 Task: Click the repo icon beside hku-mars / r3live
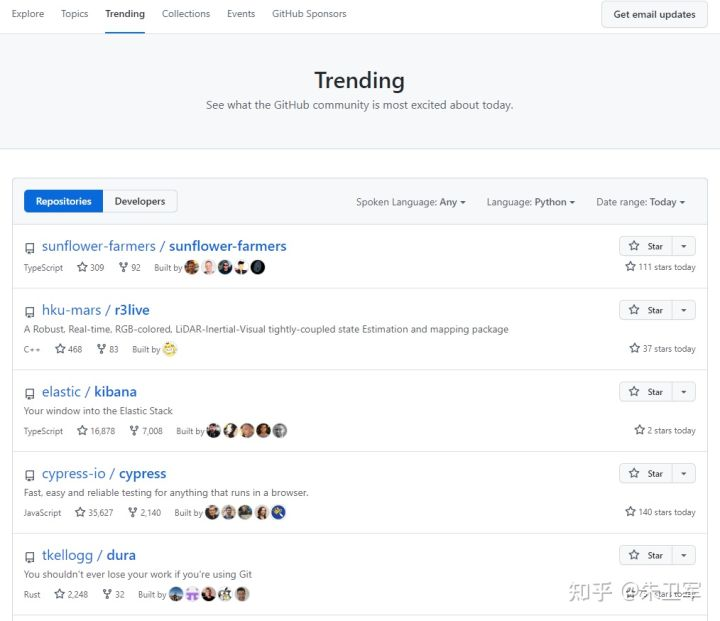[29, 312]
